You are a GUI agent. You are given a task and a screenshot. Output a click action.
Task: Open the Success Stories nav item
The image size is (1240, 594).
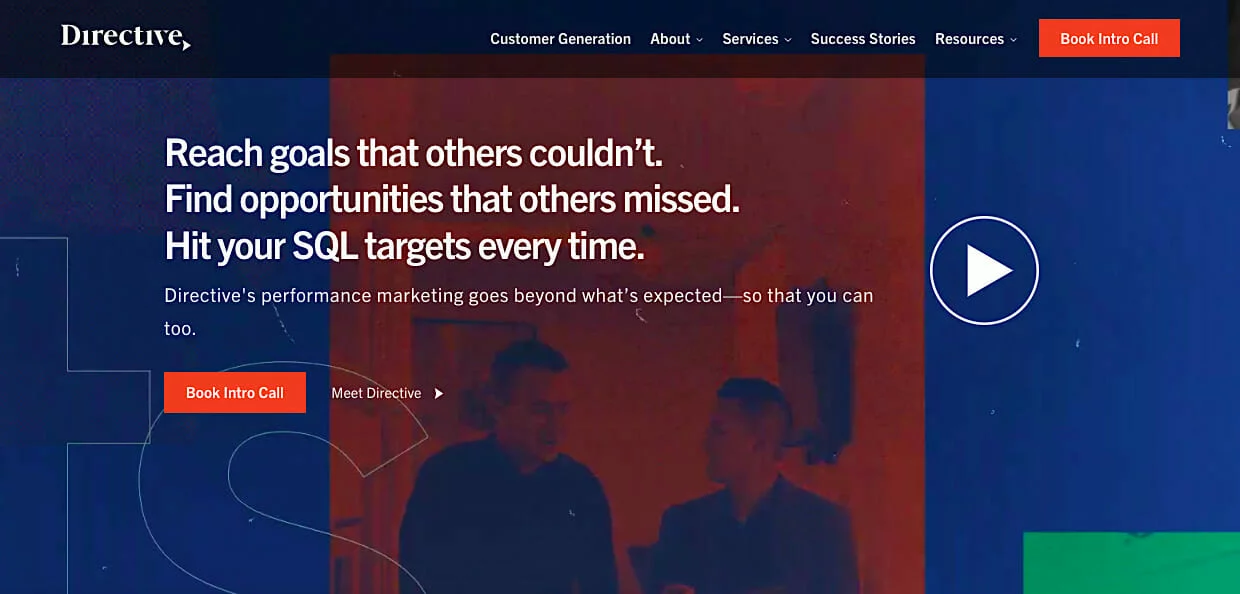point(863,39)
